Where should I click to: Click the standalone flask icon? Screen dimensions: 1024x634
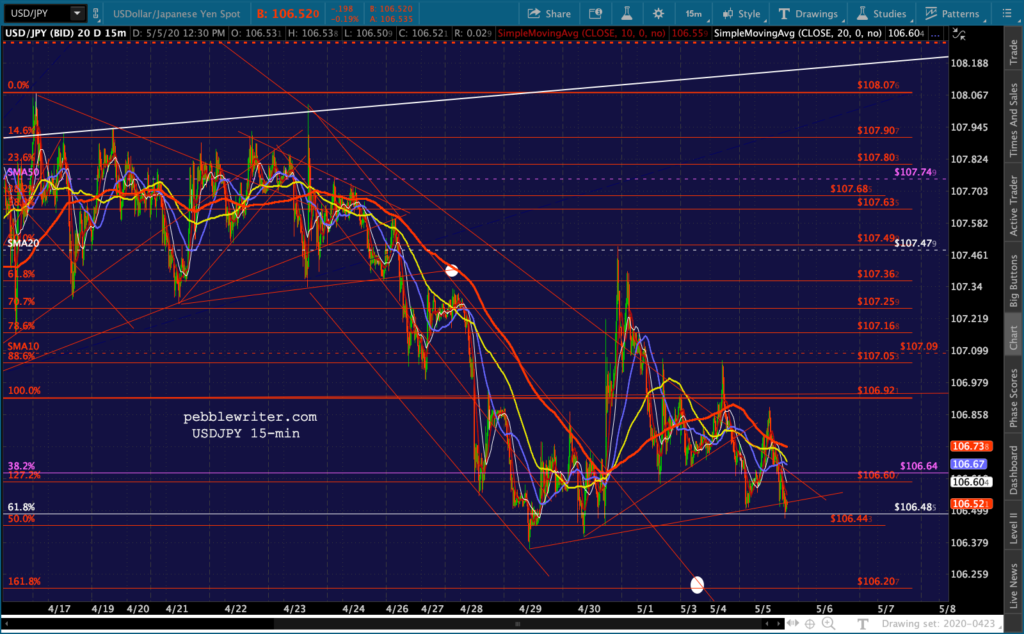[x=626, y=13]
